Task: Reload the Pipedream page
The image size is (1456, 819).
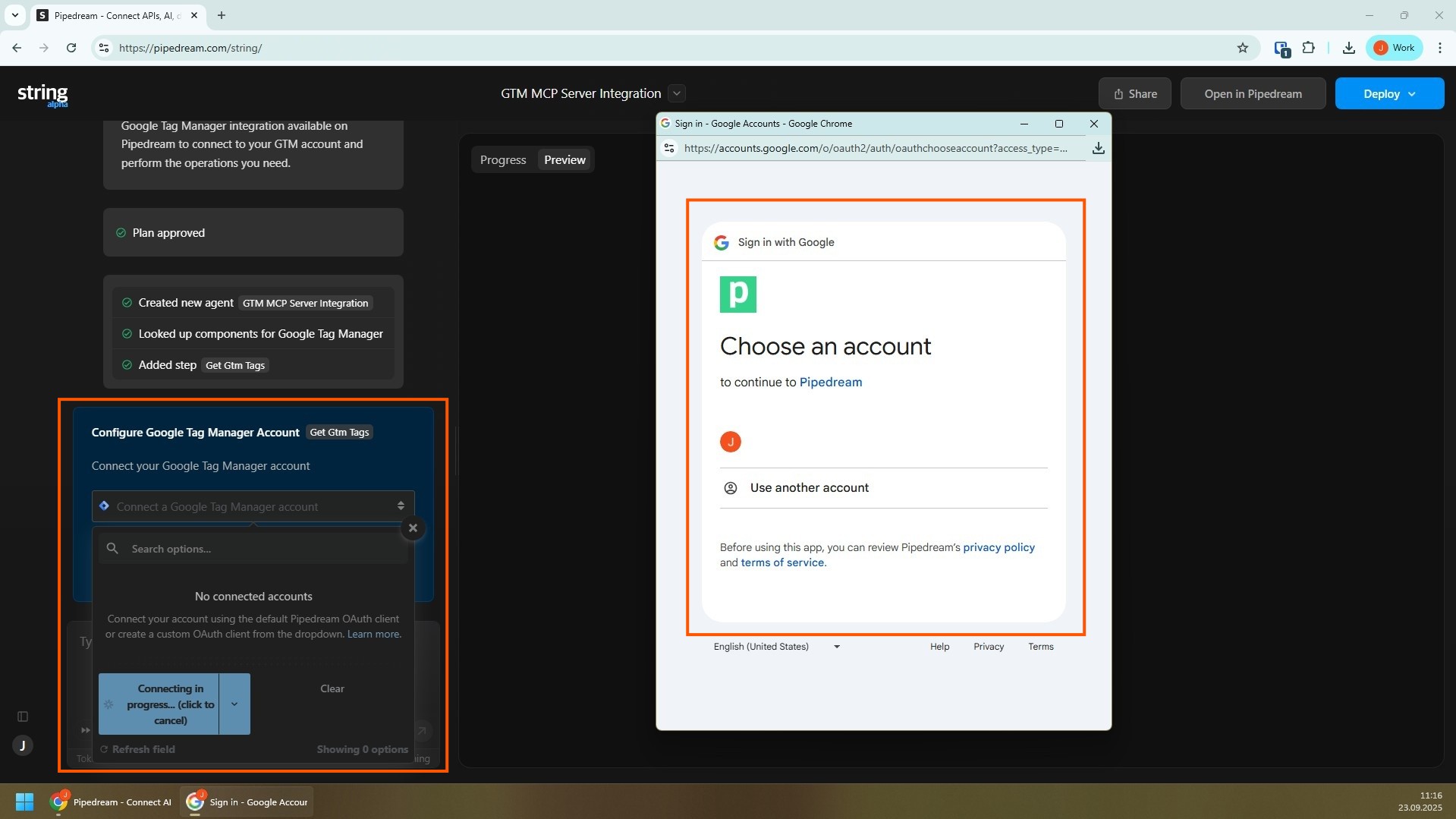Action: (71, 48)
